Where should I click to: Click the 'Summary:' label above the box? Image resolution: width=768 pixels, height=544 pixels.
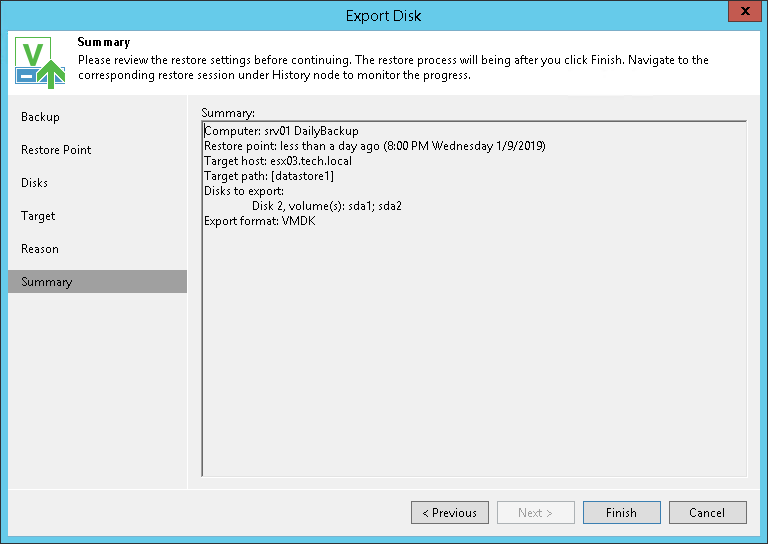coord(228,113)
